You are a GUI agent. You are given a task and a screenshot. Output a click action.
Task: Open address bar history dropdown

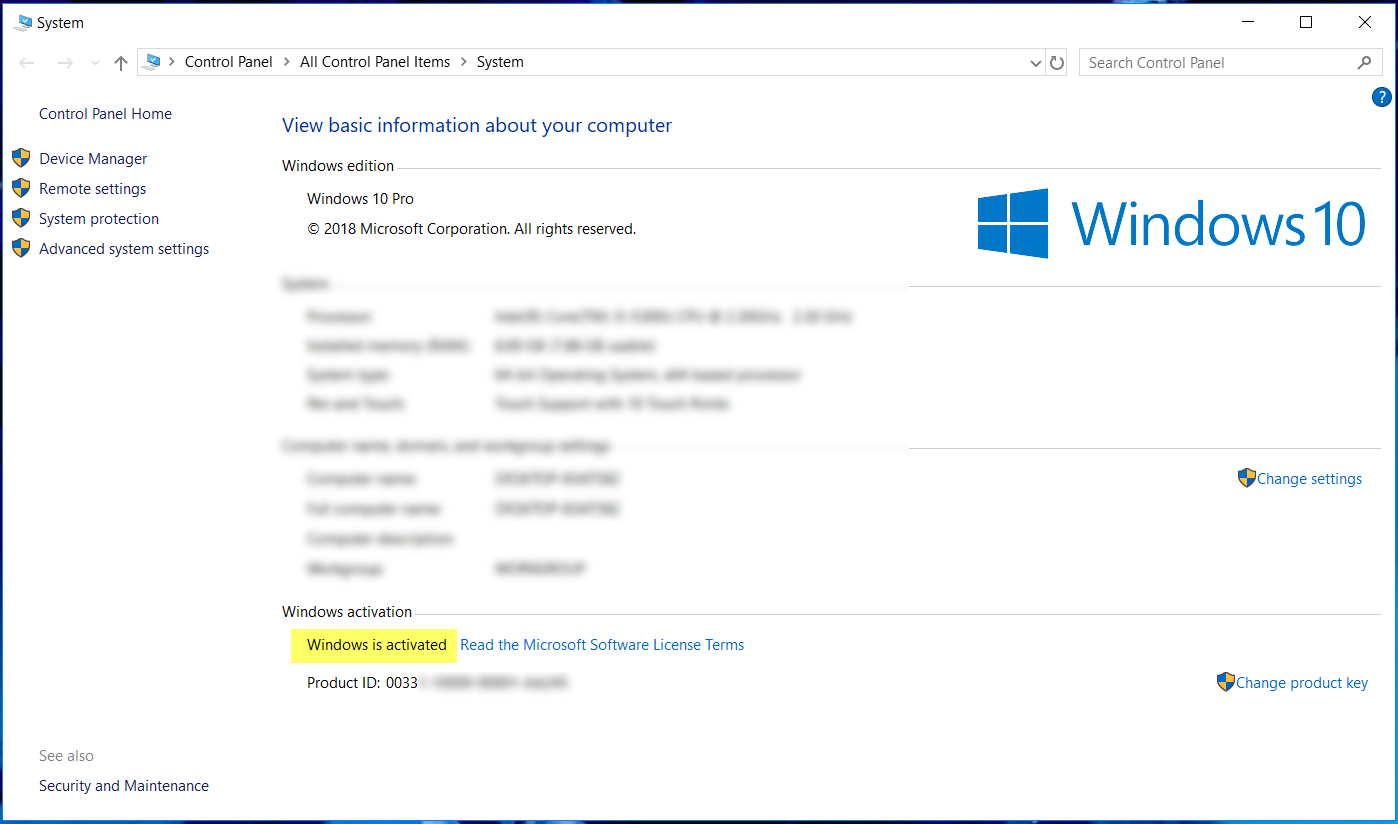click(x=1036, y=63)
